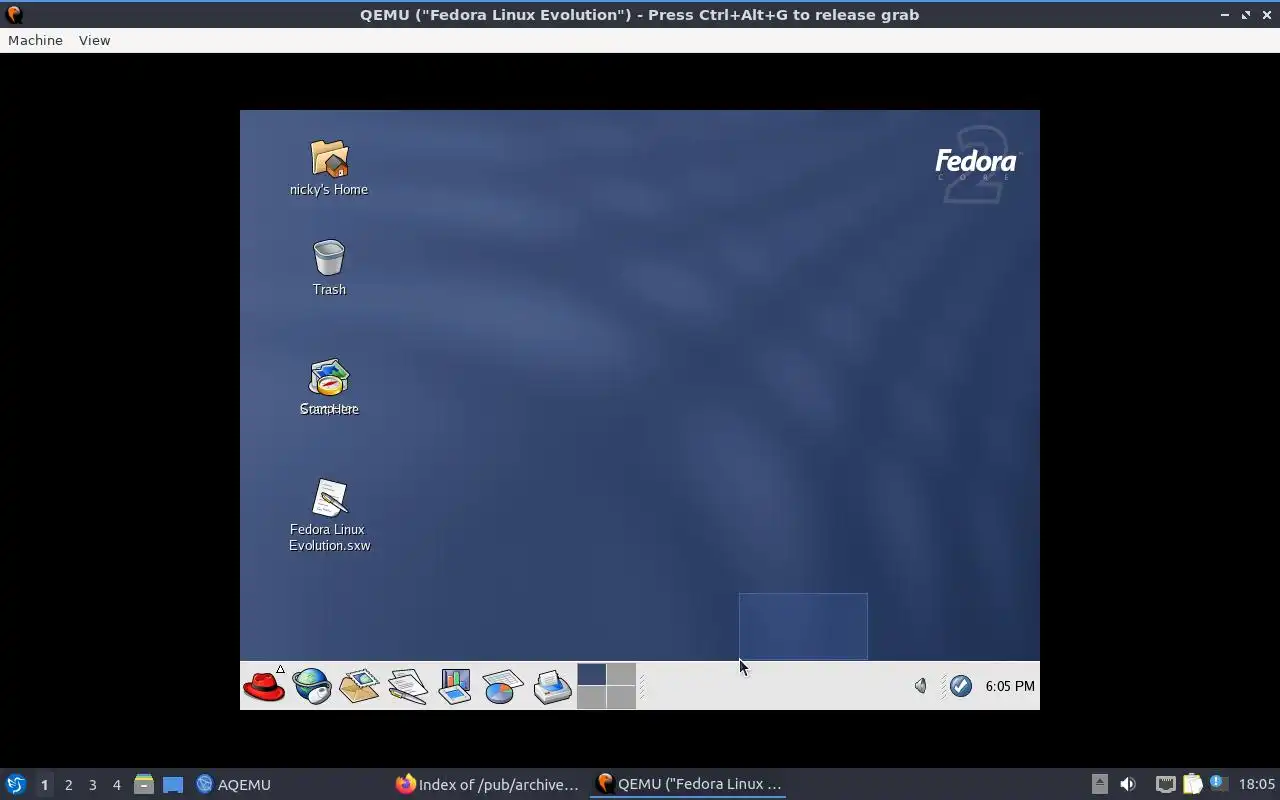
Task: Launch the OpenOffice Calc pie chart icon
Action: point(502,686)
